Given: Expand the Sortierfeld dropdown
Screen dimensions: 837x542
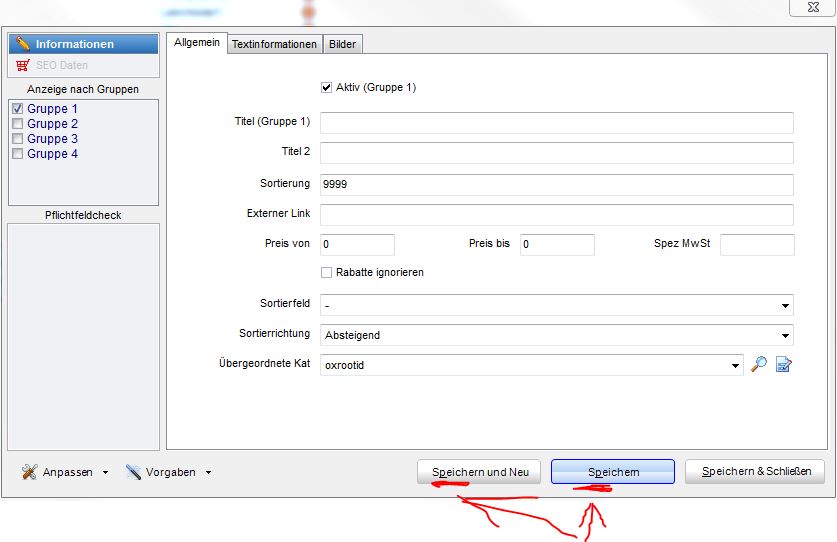Looking at the screenshot, I should coord(785,306).
